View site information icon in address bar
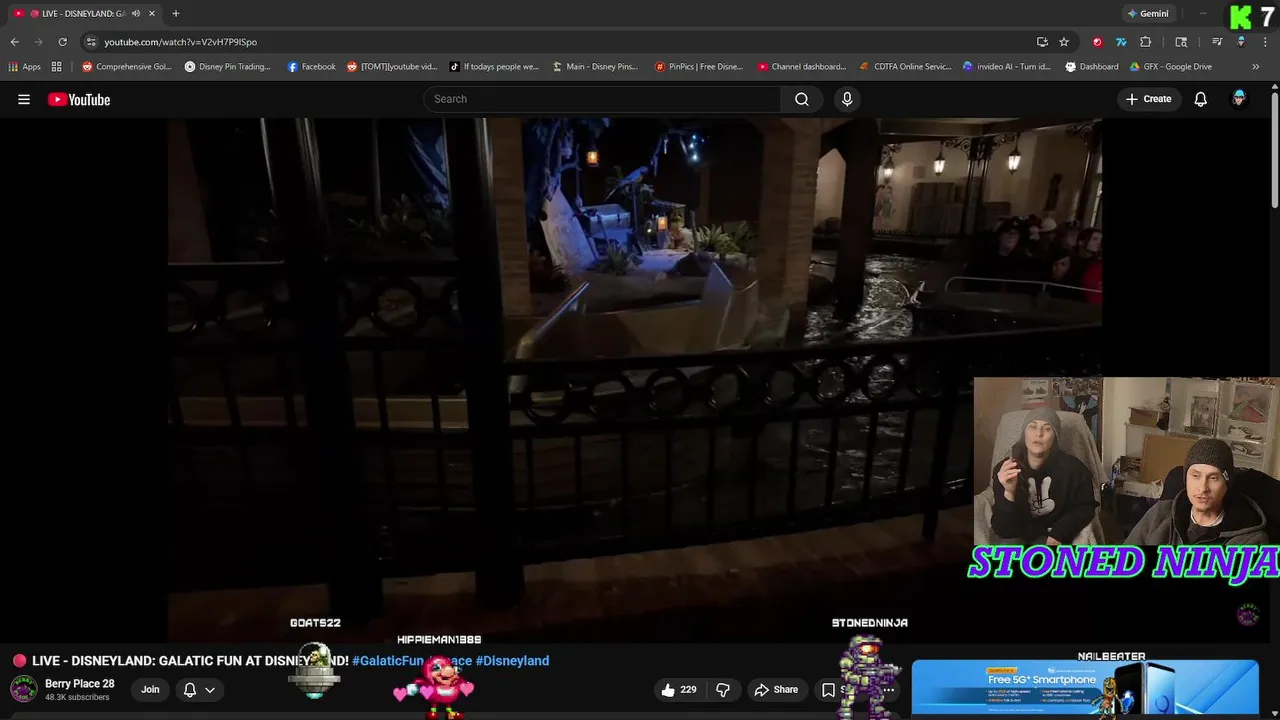The height and width of the screenshot is (720, 1280). [91, 42]
